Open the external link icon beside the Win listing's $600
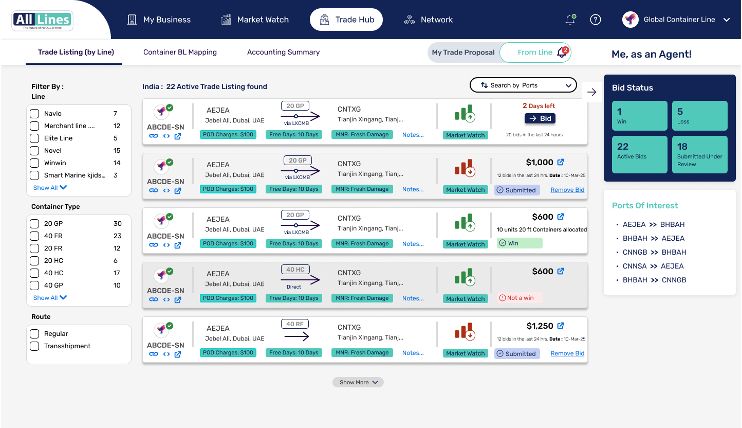742x428 pixels. (x=561, y=216)
